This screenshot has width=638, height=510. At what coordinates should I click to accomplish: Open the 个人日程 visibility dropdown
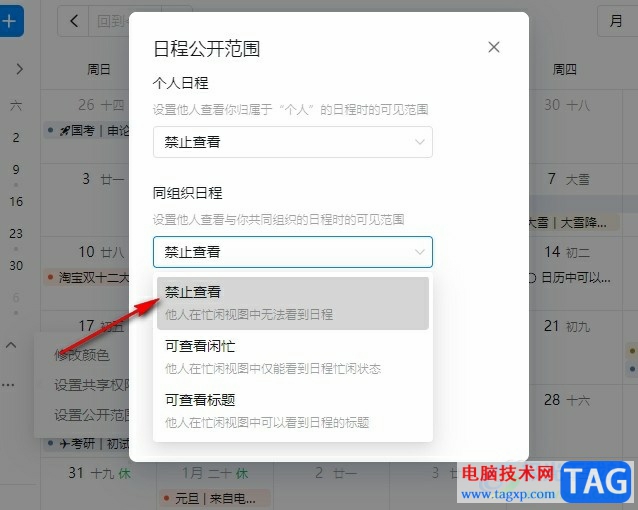tap(293, 142)
